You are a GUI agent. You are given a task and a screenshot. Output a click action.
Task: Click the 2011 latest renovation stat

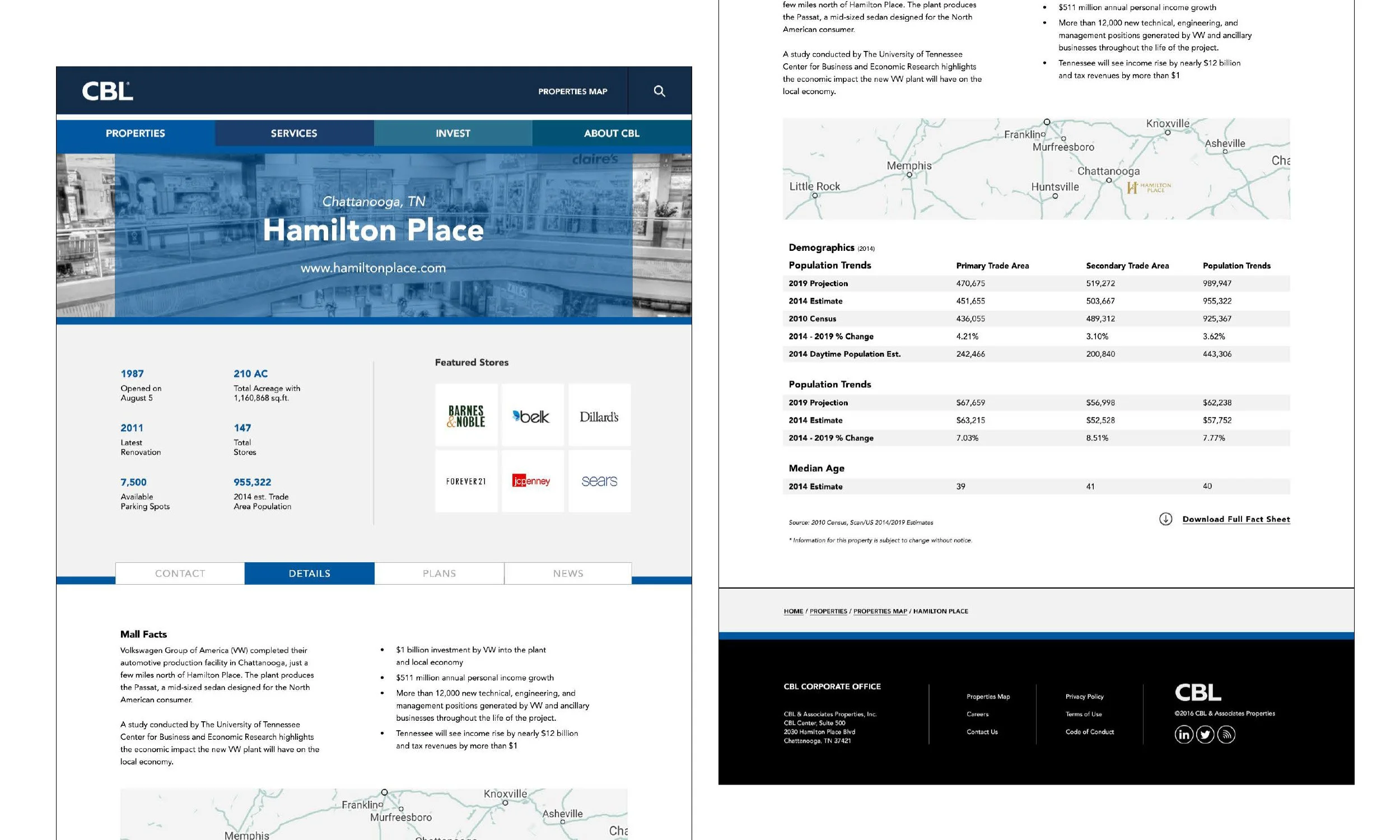tap(131, 428)
